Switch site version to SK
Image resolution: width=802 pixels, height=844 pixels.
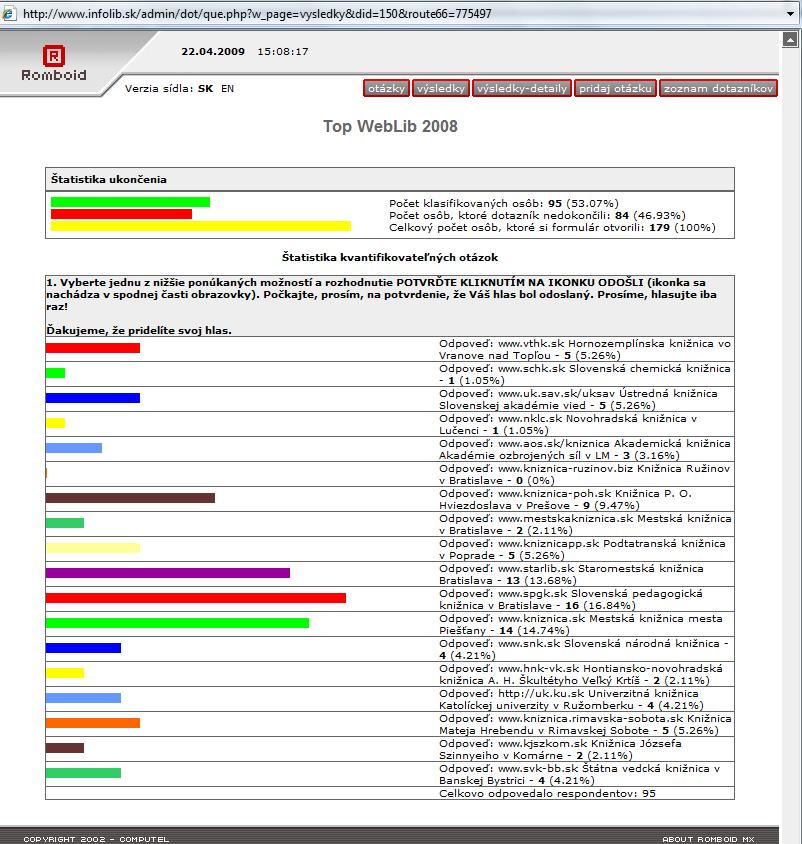pos(206,88)
